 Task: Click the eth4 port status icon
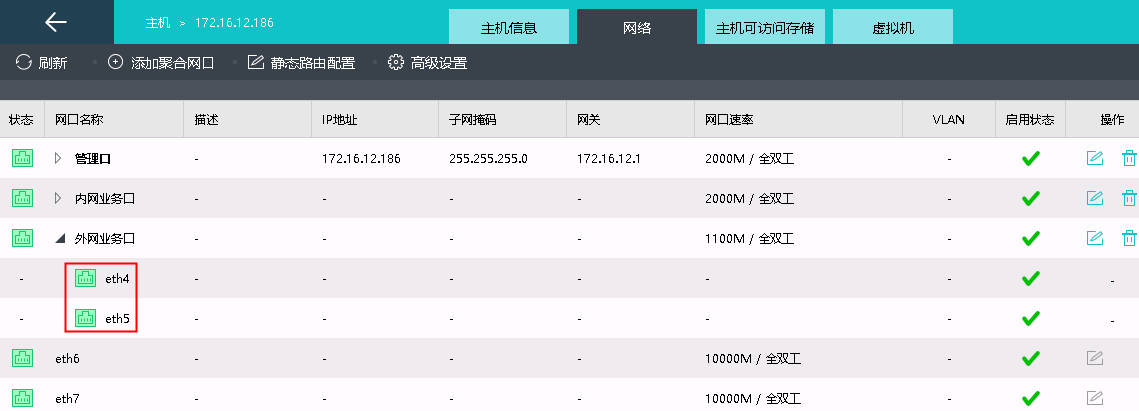[x=86, y=278]
